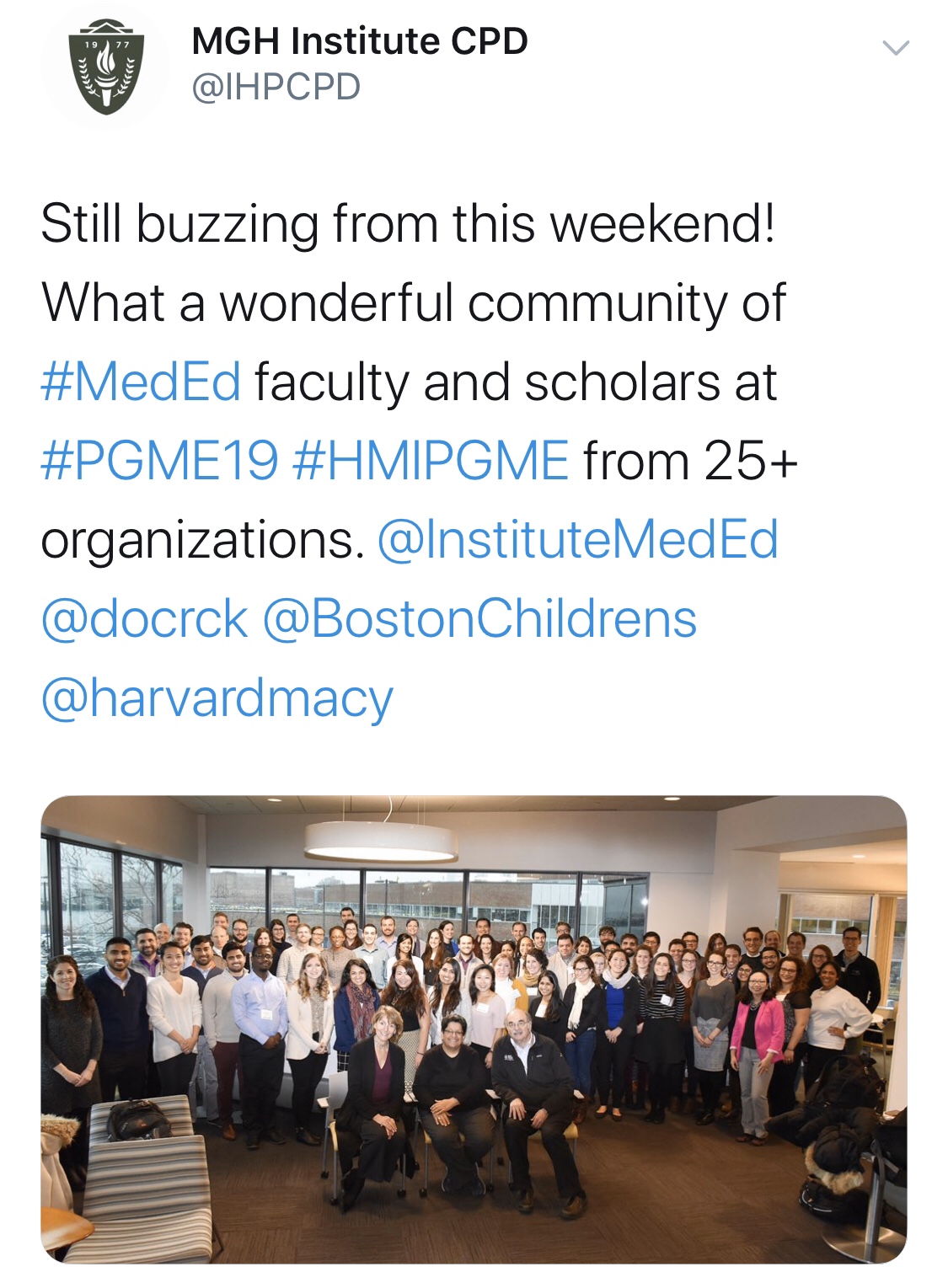Open the @IHPCPD profile handle
Viewport: 948px width, 1288px height.
coord(276,87)
